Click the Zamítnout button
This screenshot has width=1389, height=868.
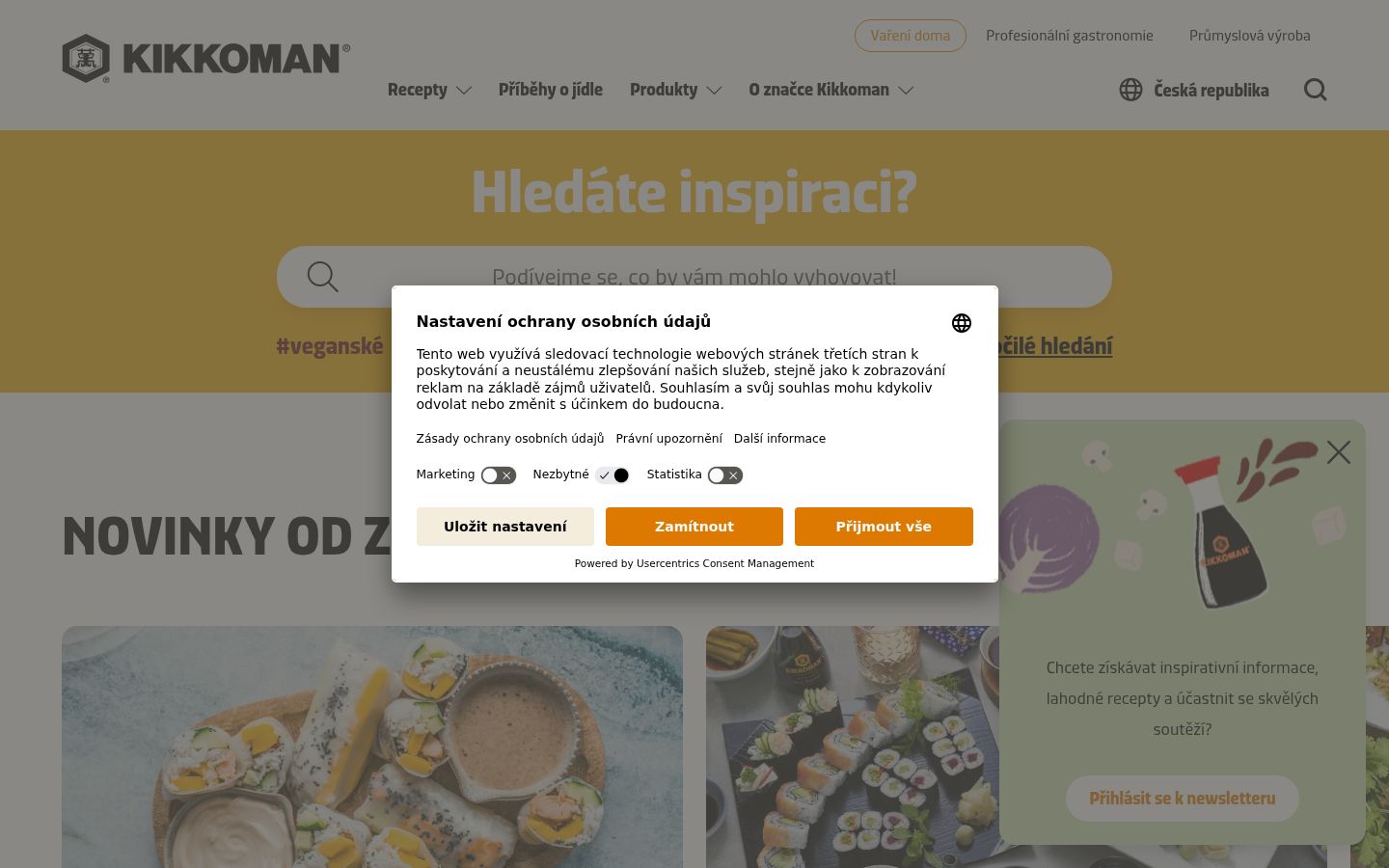[x=694, y=527]
